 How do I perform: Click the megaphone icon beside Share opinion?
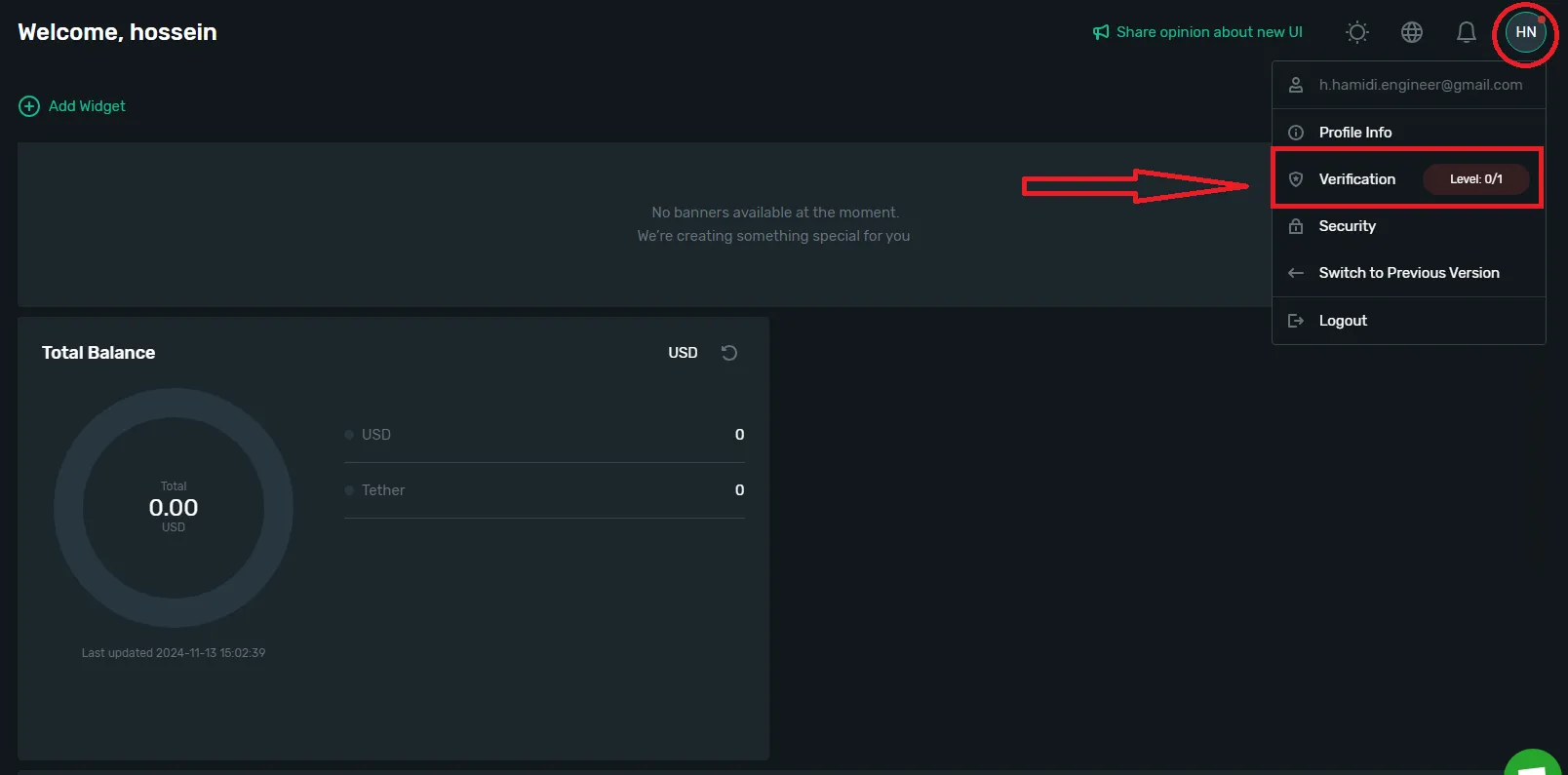point(1101,32)
